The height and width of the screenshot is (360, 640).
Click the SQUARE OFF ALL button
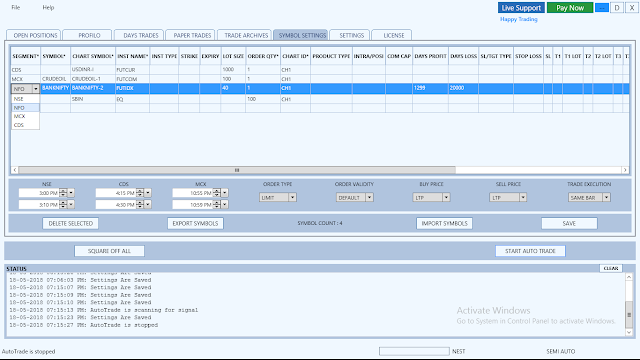tap(109, 251)
